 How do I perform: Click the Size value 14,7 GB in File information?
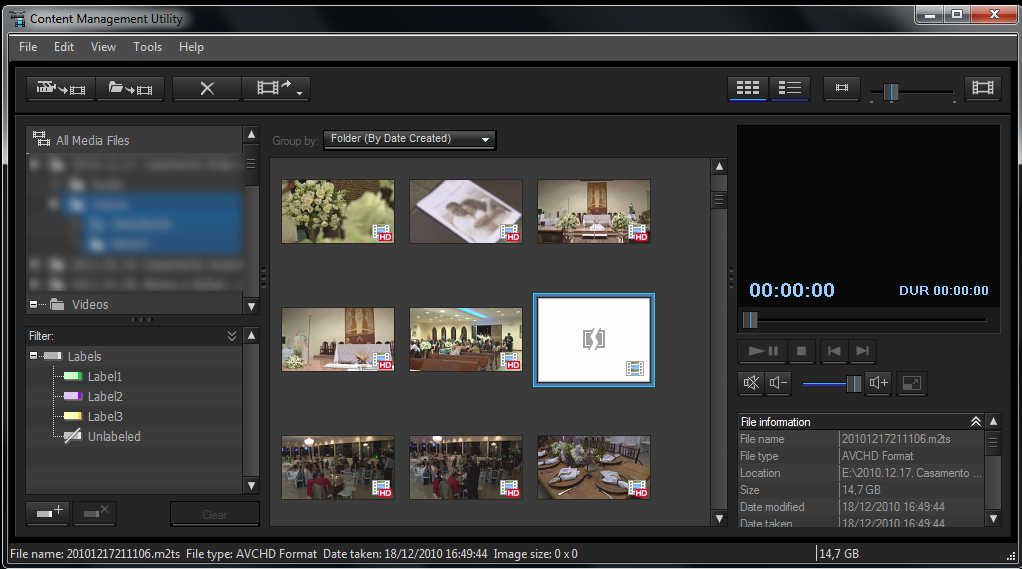click(861, 489)
